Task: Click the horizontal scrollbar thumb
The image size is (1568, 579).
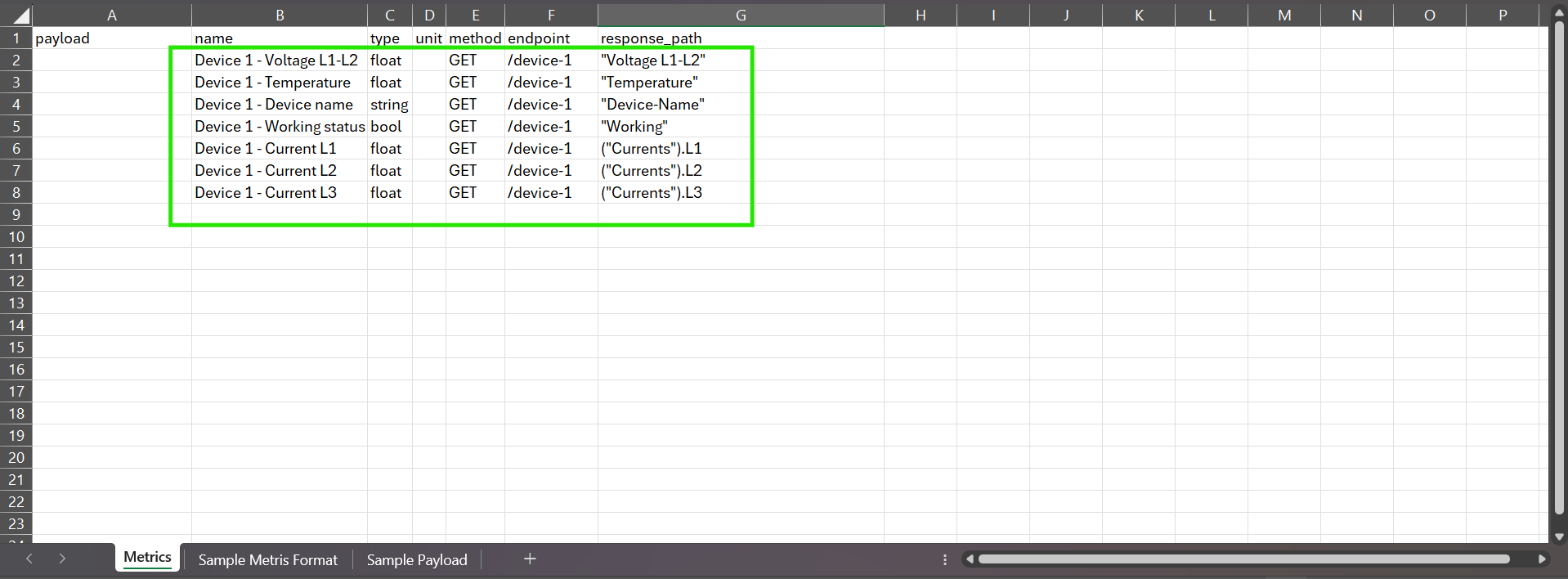Action: 1243,559
